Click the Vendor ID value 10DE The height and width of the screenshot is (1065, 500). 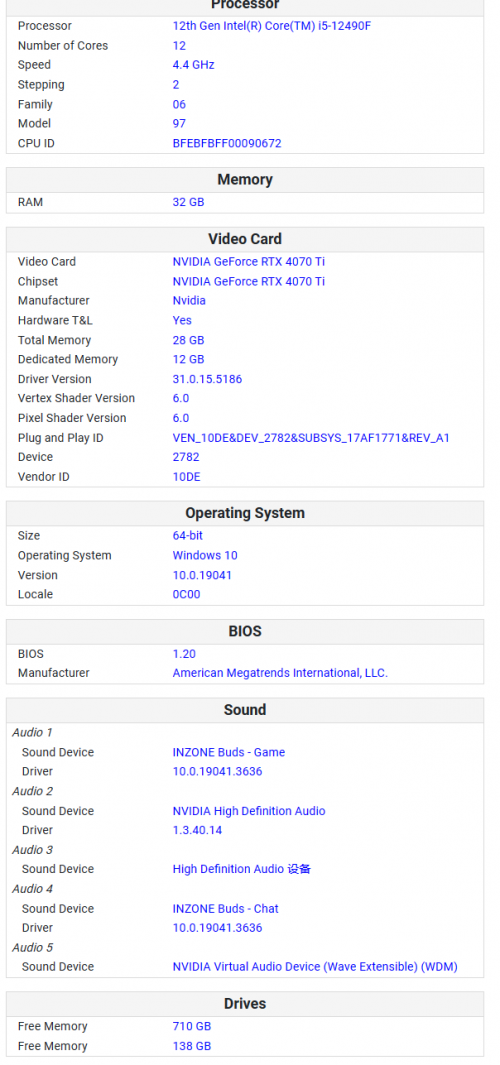click(x=186, y=477)
